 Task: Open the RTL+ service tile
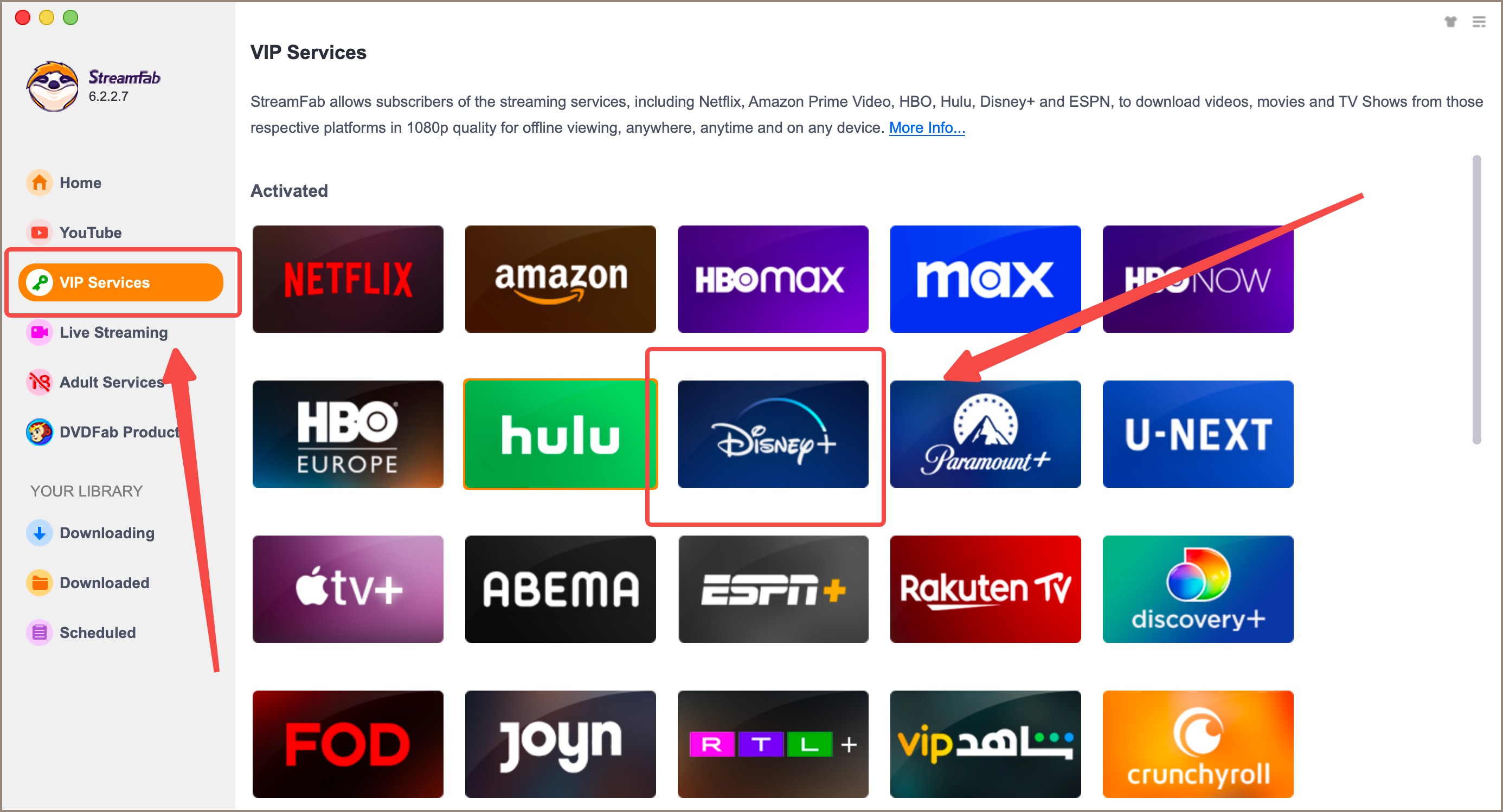tap(773, 744)
